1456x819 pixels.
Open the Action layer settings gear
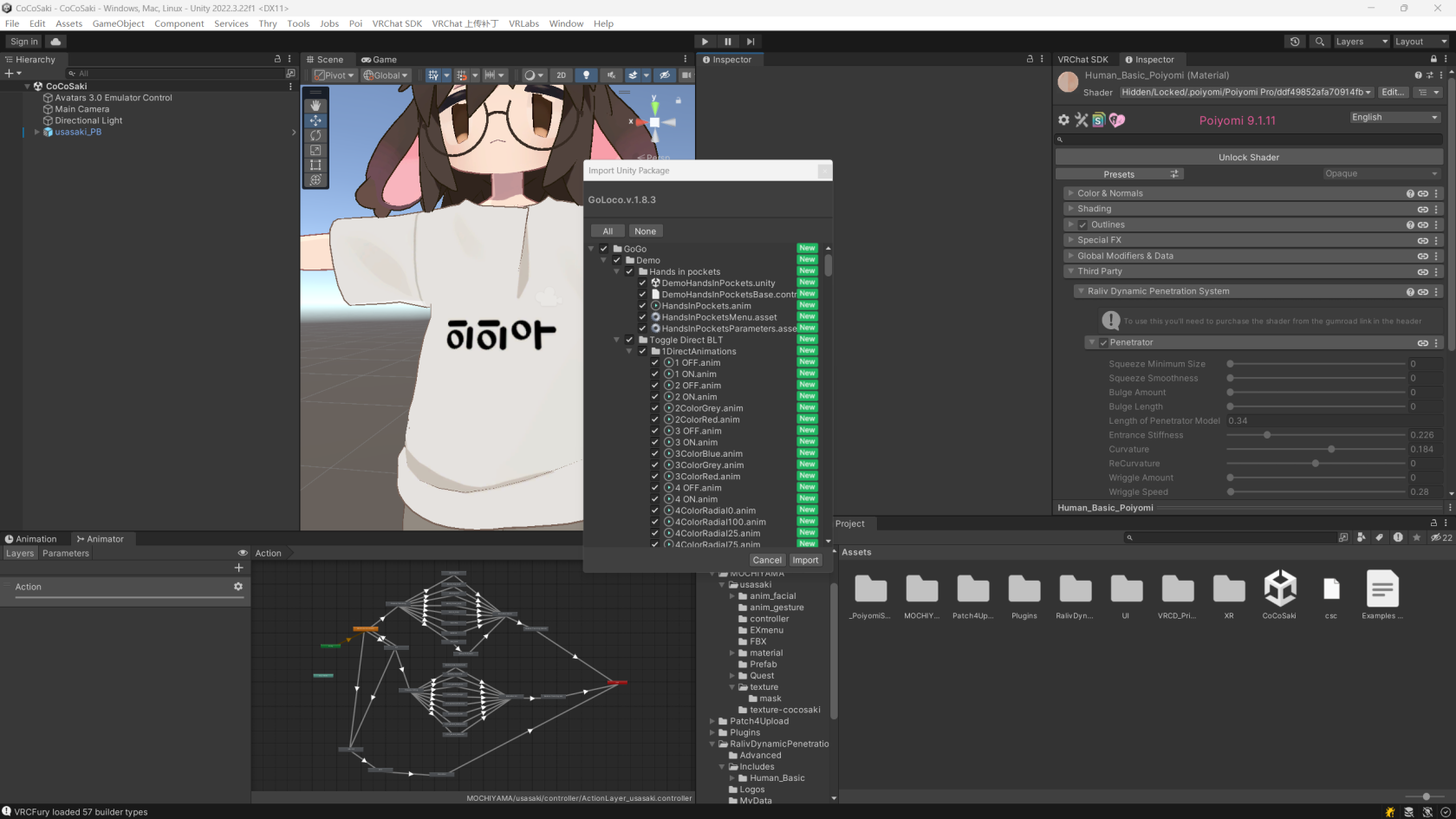[x=238, y=587]
